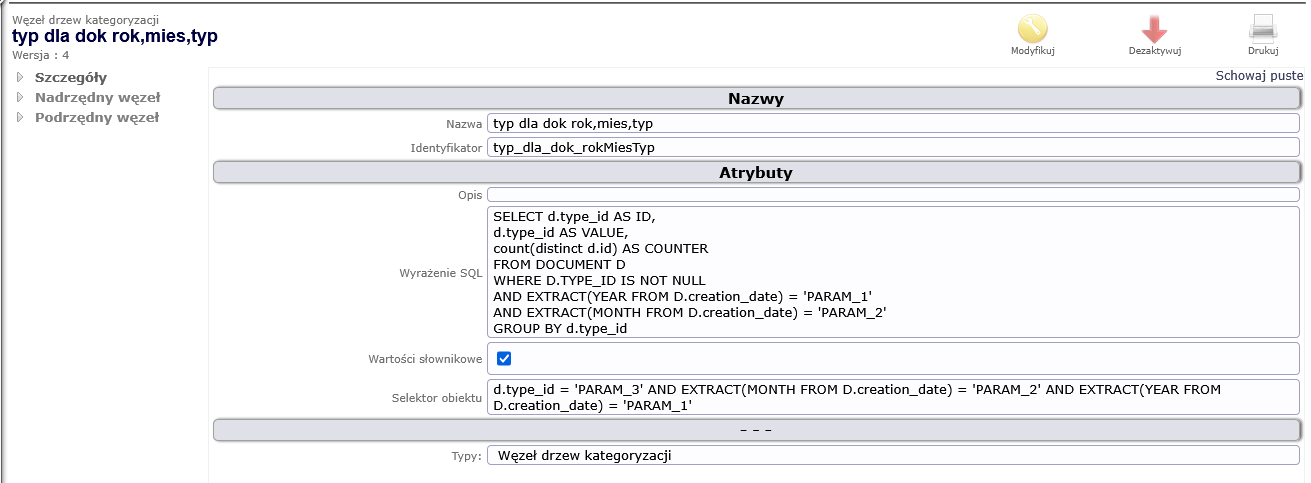Click the empty Opis field
1311x483 pixels.
(x=892, y=195)
